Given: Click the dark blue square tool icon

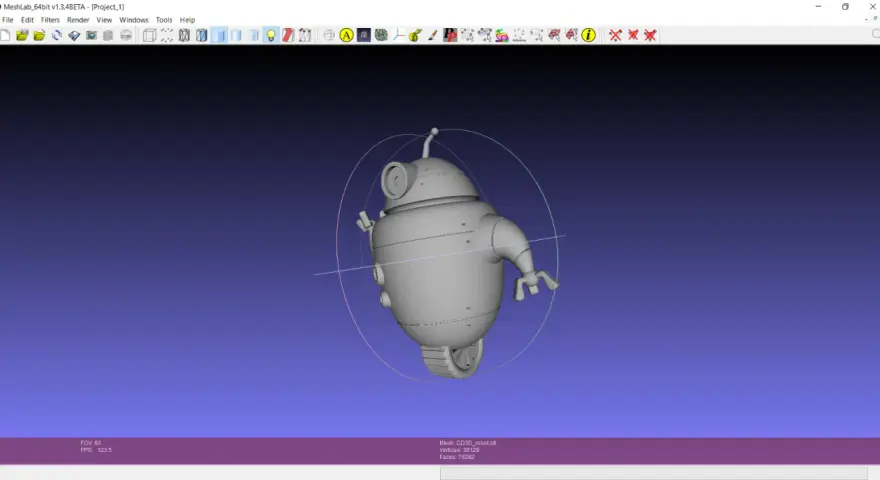Looking at the screenshot, I should tap(364, 35).
